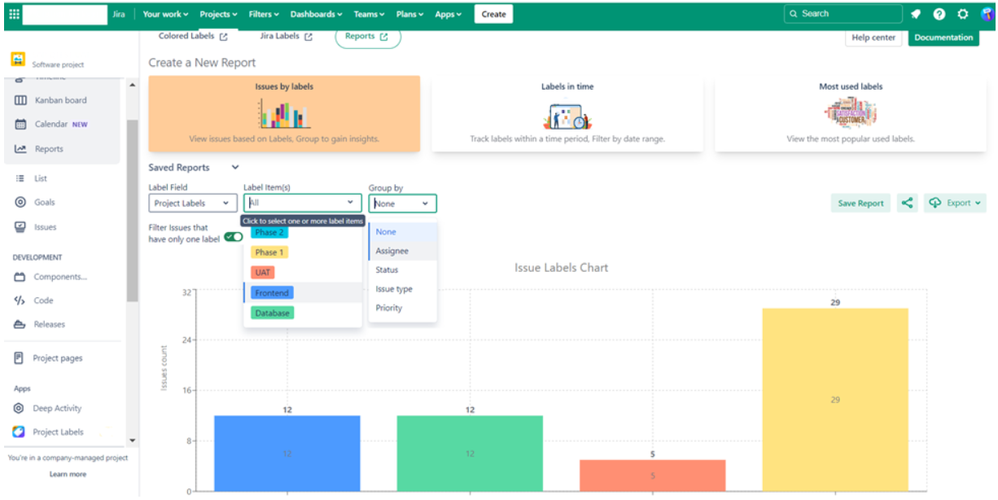
Task: Click the orange bar showing 5
Action: [x=652, y=475]
